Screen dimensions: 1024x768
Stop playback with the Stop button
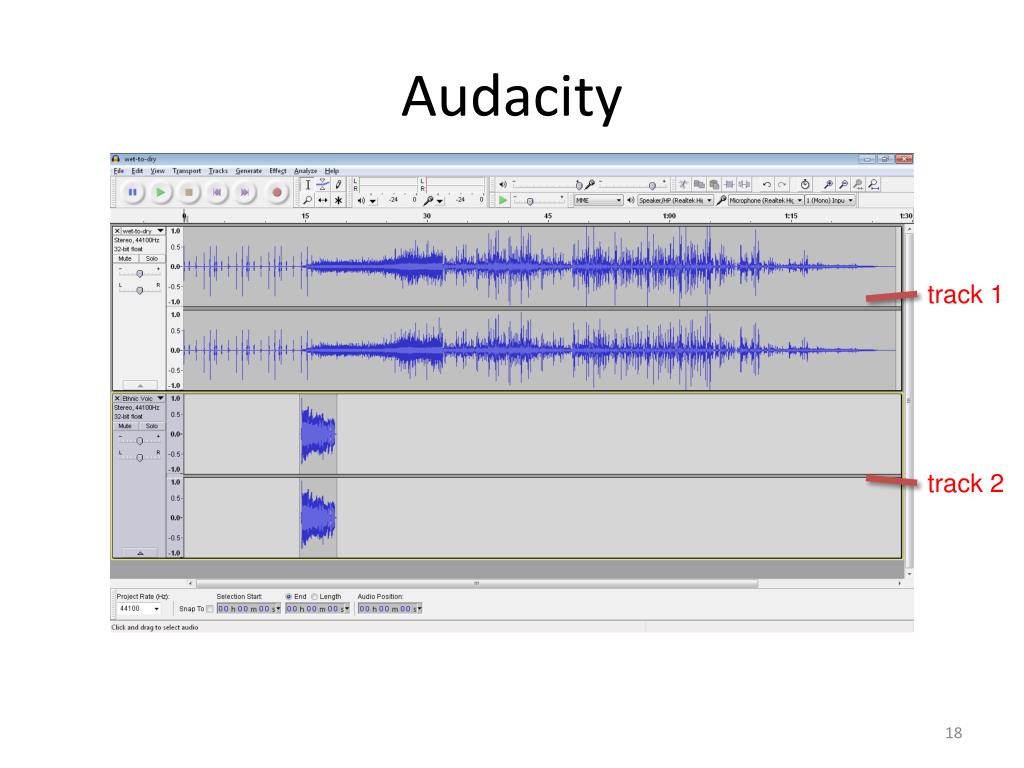click(x=189, y=193)
